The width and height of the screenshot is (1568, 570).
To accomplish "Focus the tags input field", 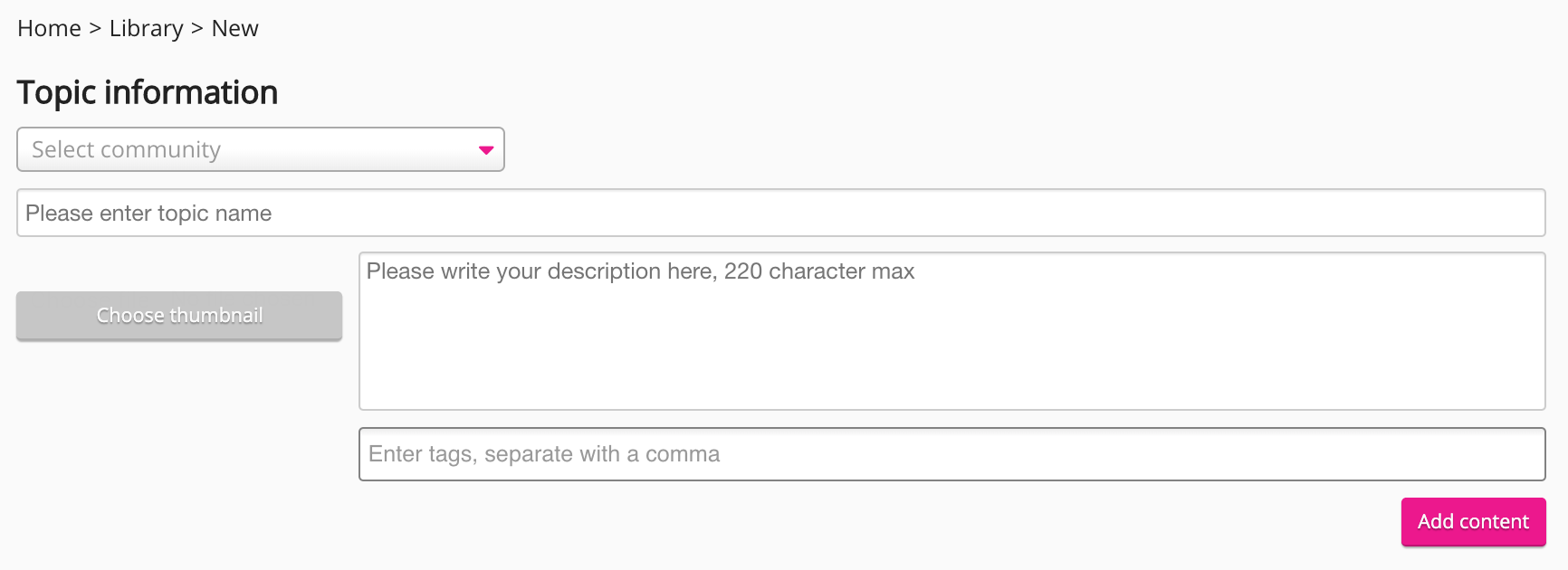I will pyautogui.click(x=951, y=454).
